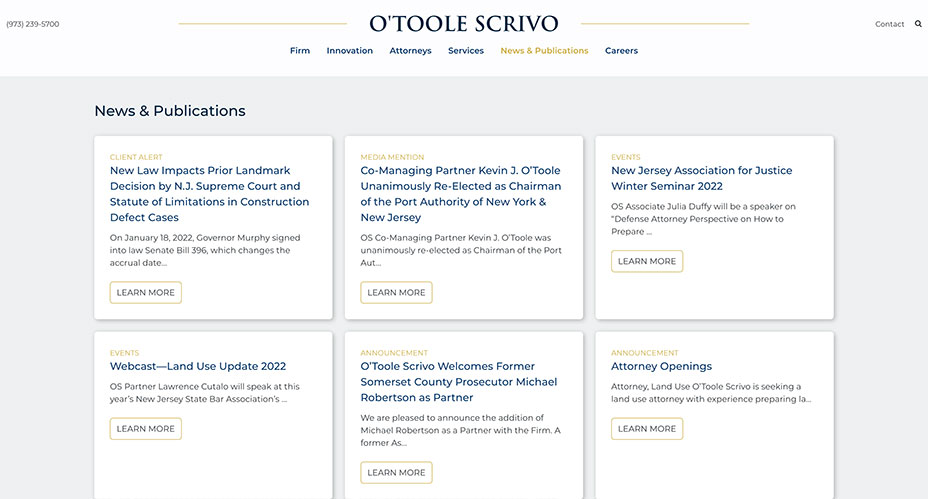Viewport: 928px width, 499px height.
Task: Click Learn More under Winter Seminar 2022
Action: [647, 261]
